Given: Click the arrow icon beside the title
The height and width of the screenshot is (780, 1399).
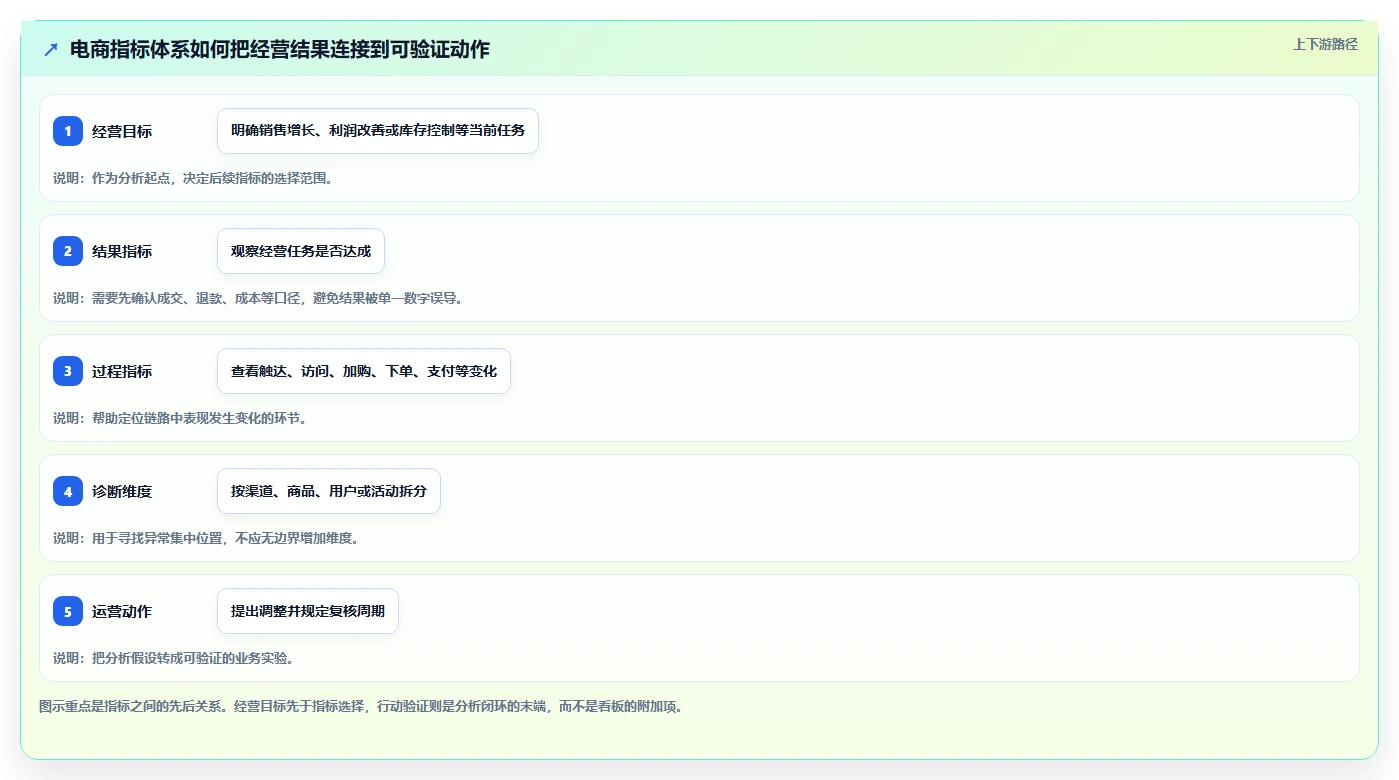Looking at the screenshot, I should click(51, 50).
